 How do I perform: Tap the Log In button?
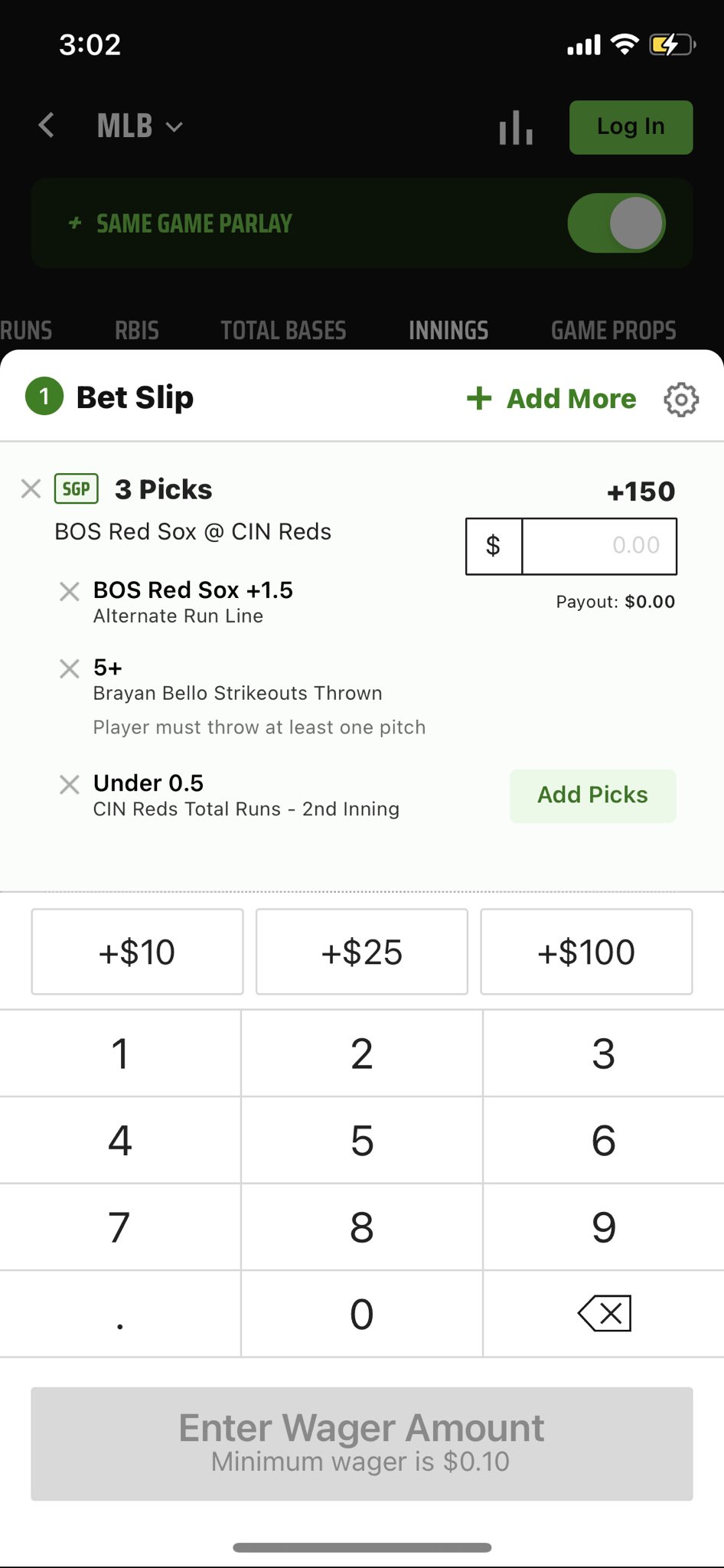631,127
